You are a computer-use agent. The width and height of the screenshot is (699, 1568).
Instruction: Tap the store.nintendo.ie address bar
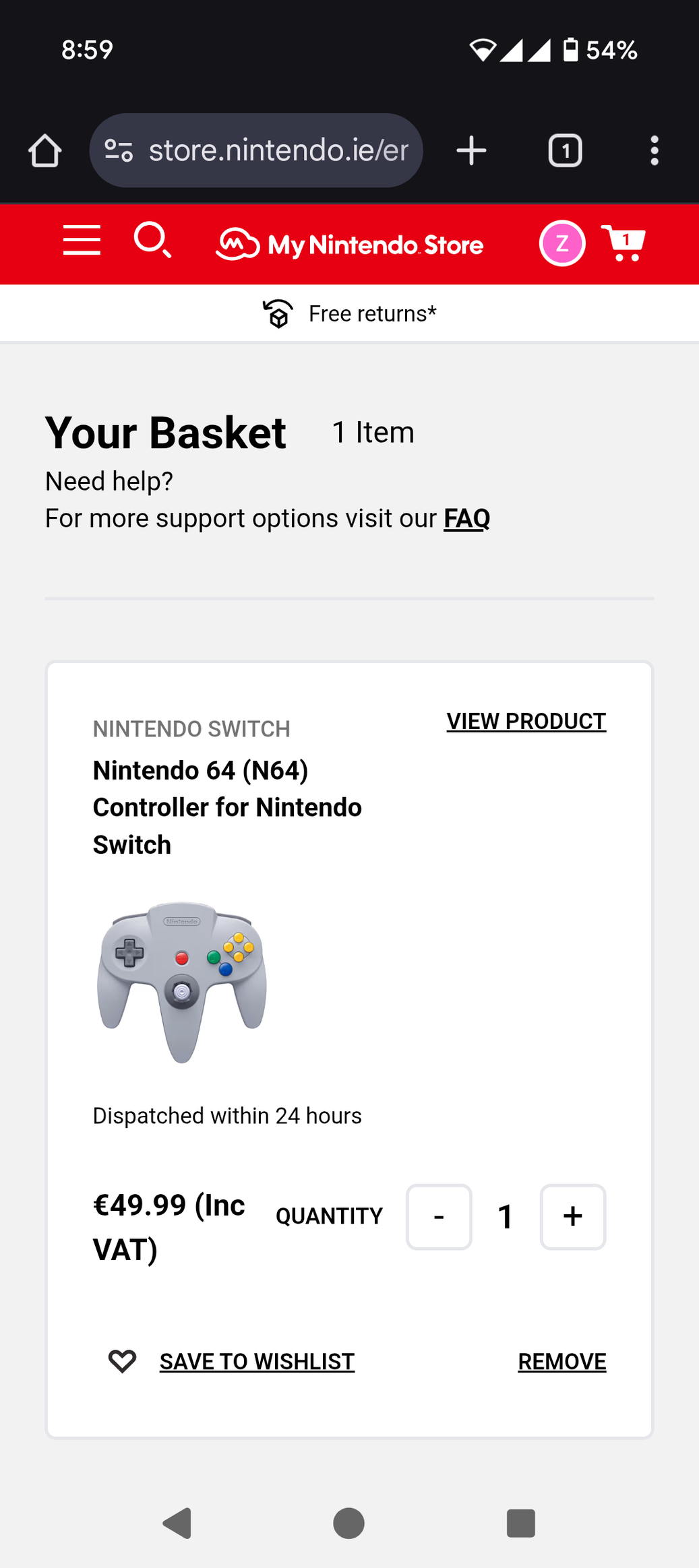(x=278, y=150)
